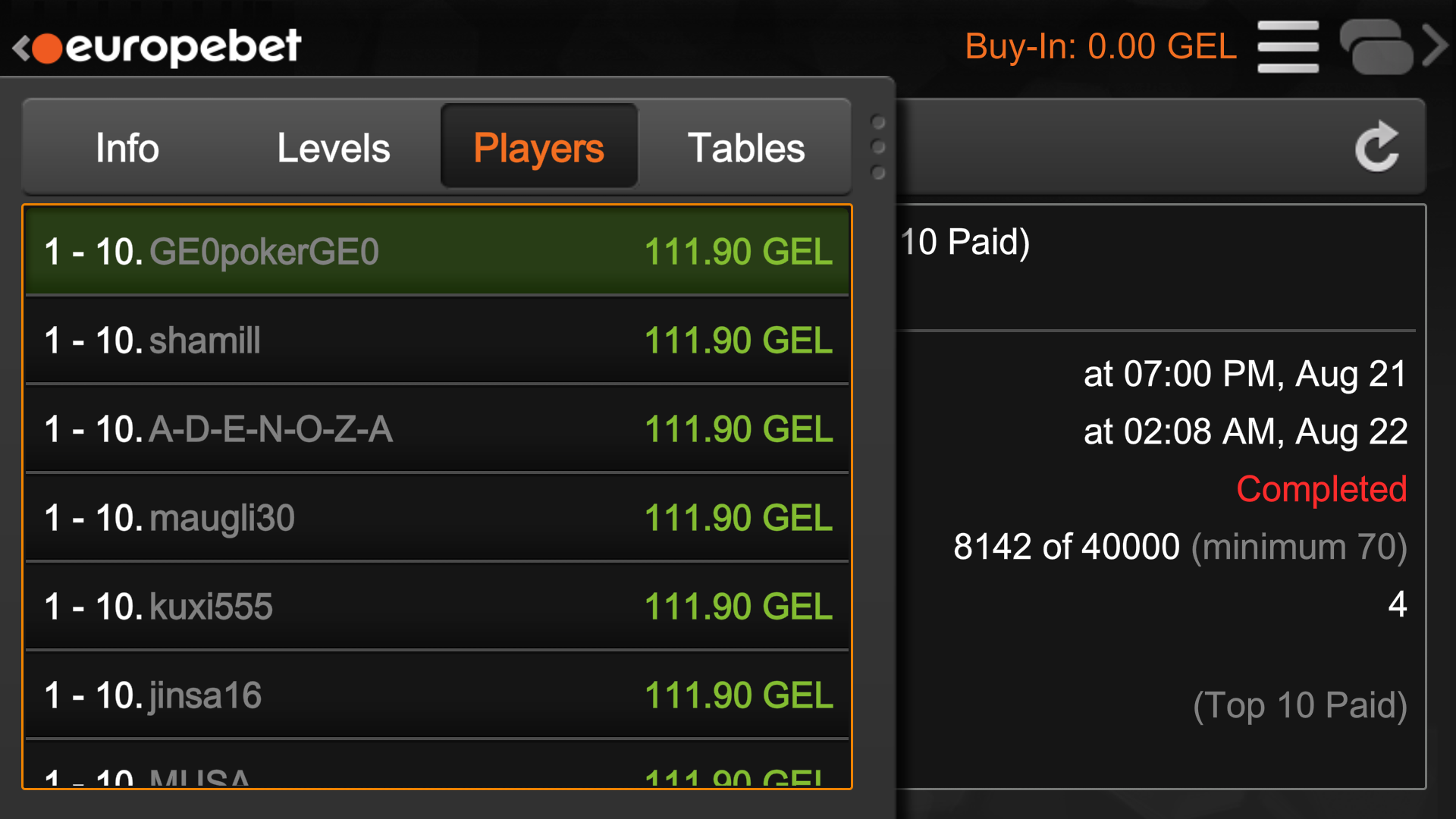Screen dimensions: 1456x819
Task: Select player A-D-E-N-O-Z-A
Action: click(x=437, y=429)
